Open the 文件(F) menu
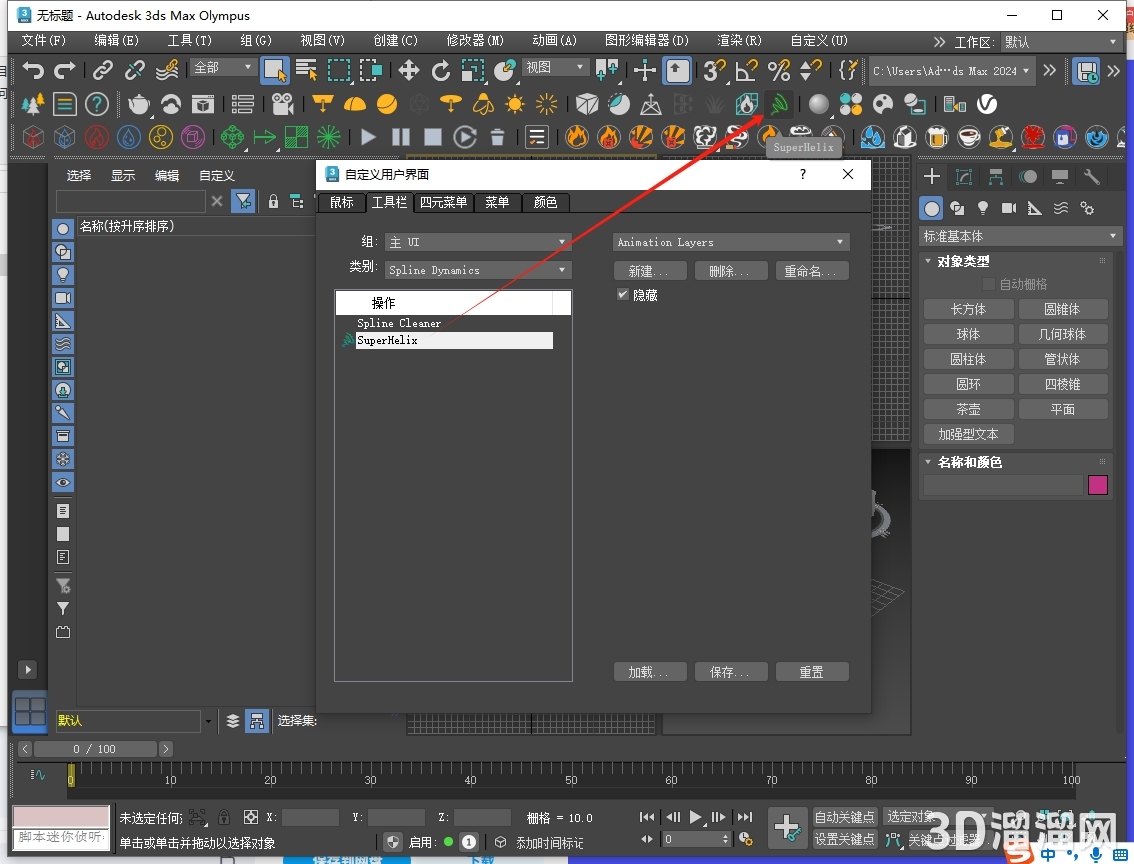 [43, 40]
